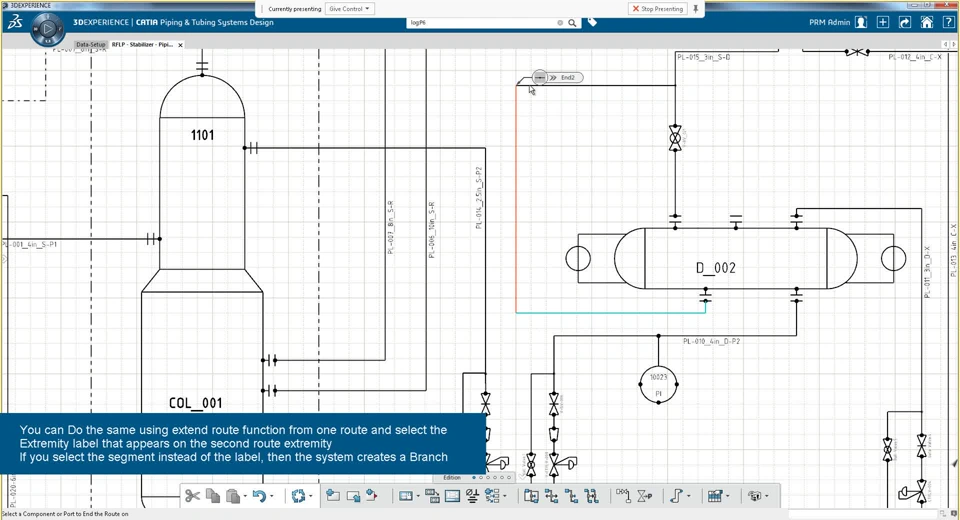Screen dimensions: 960x520
Task: Click the Edition toolbar section label
Action: (452, 477)
